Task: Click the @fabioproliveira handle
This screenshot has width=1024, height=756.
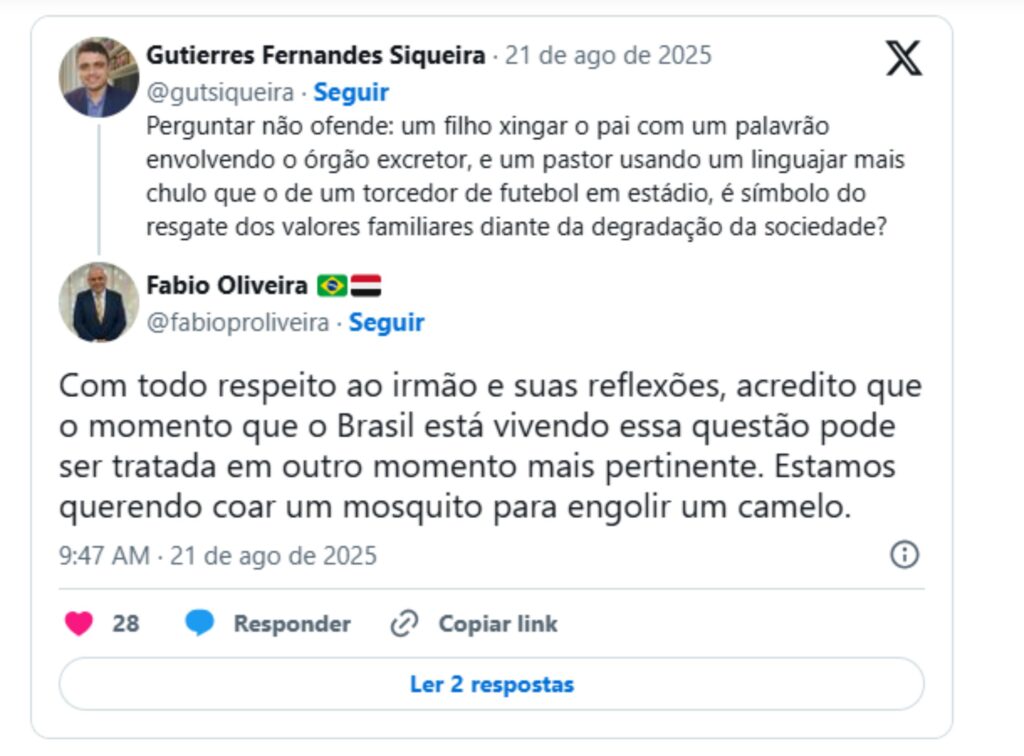Action: pos(238,322)
